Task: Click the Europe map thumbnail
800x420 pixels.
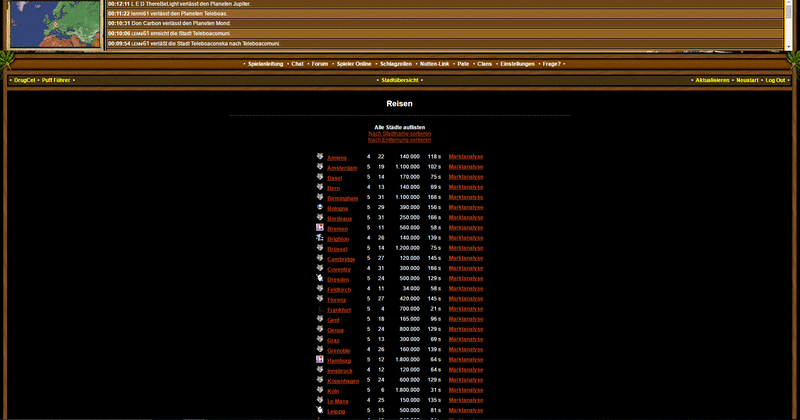Action: [x=55, y=24]
